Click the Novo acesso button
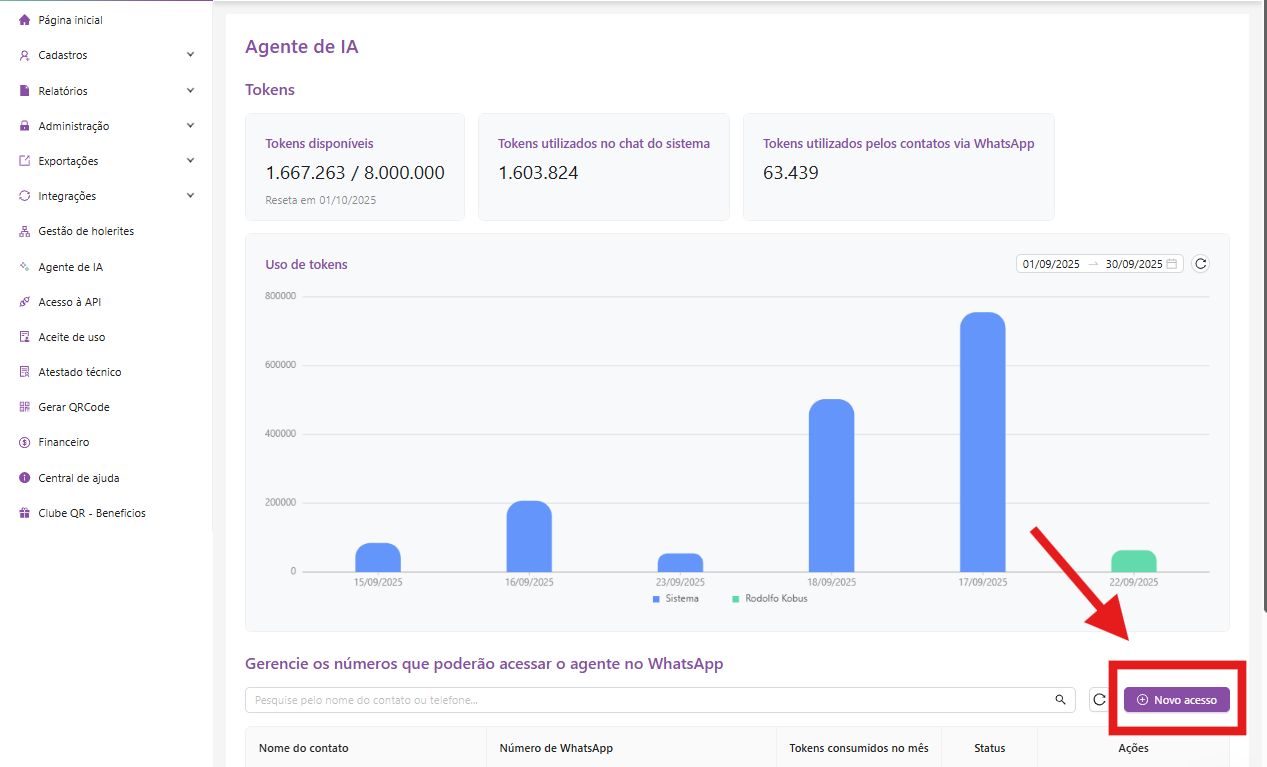Image resolution: width=1267 pixels, height=767 pixels. pyautogui.click(x=1176, y=700)
